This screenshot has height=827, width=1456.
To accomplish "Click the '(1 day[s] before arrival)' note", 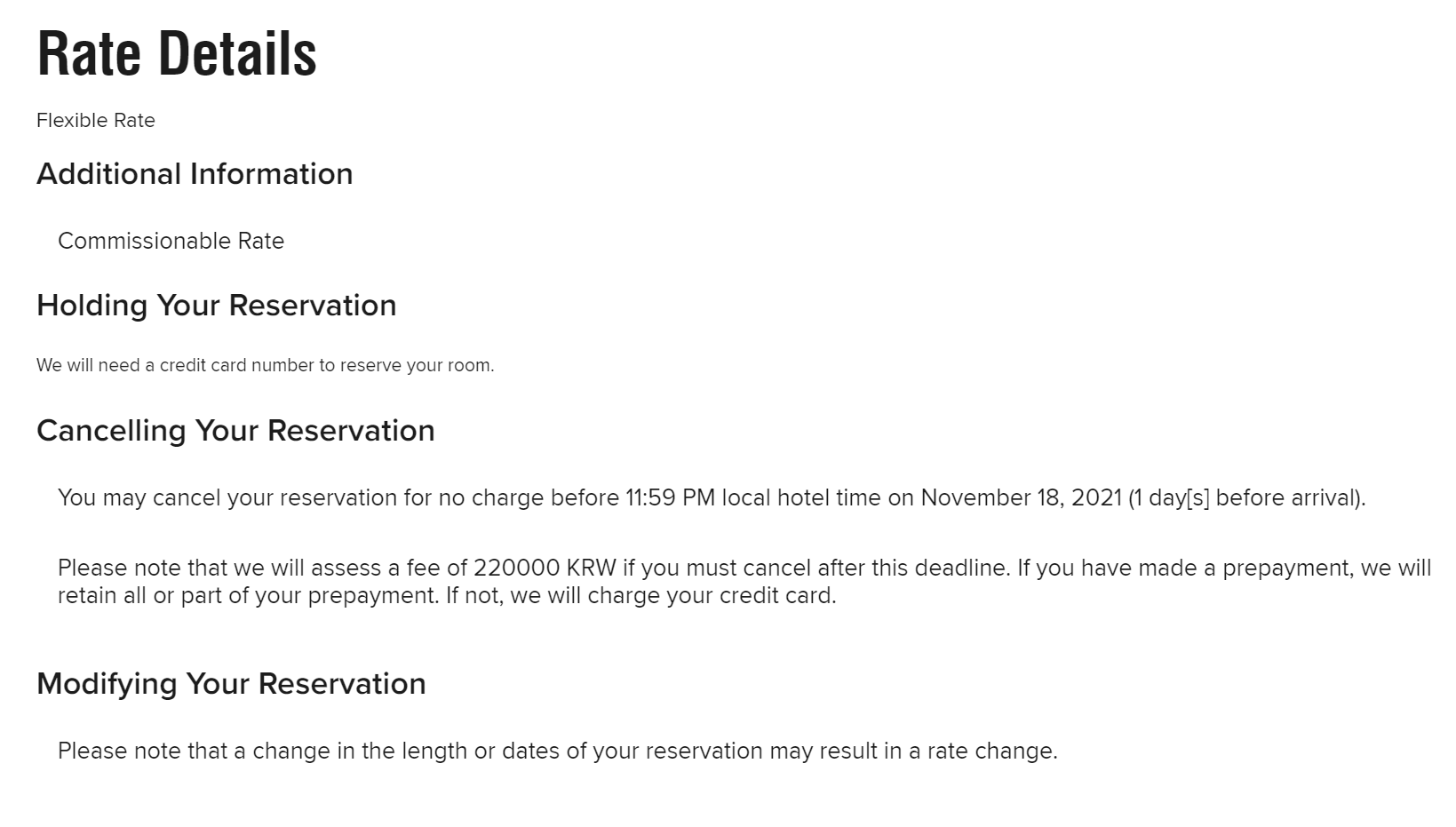I will pyautogui.click(x=1245, y=498).
